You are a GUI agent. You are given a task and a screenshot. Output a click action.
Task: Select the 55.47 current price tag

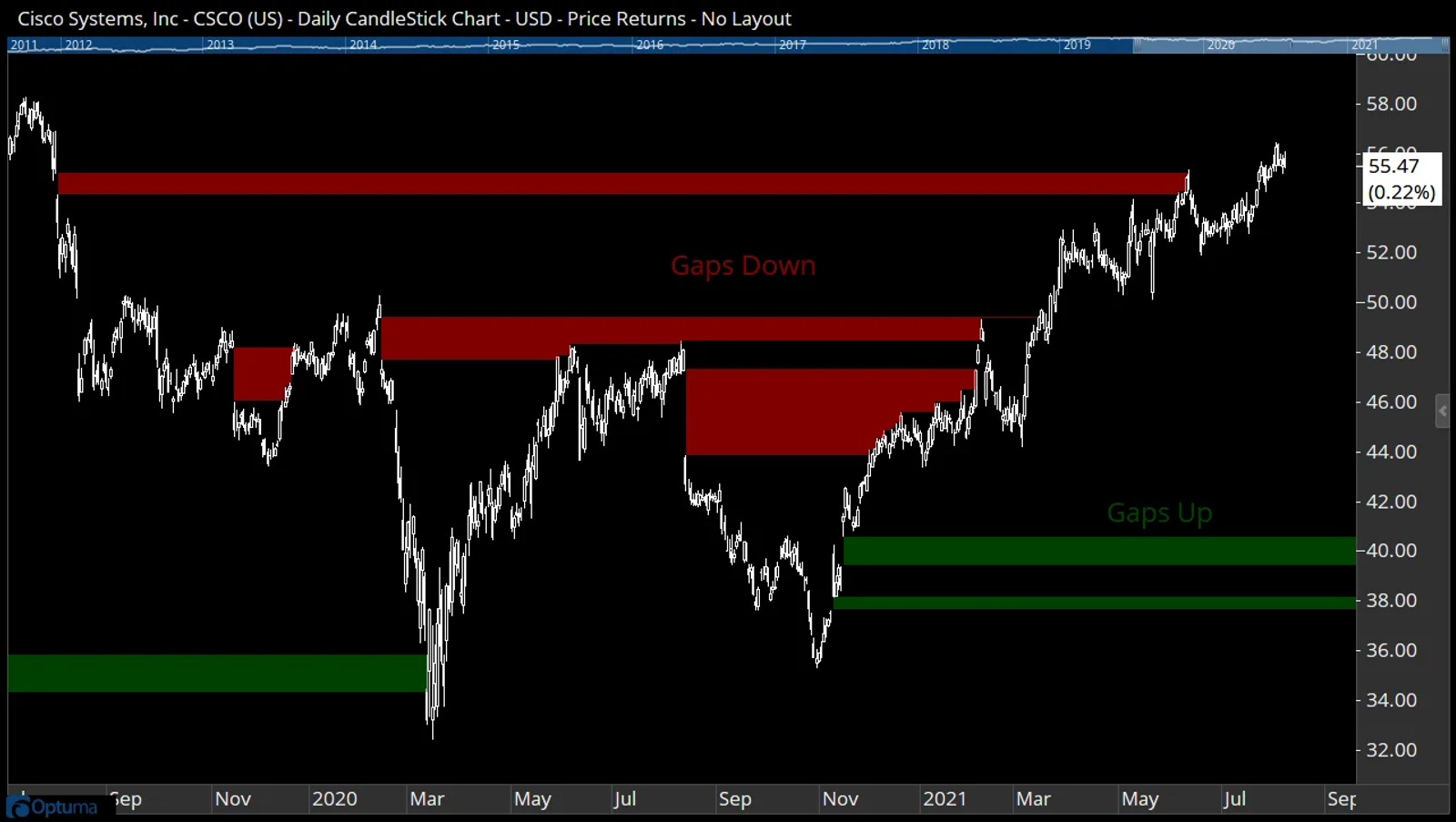click(1401, 178)
